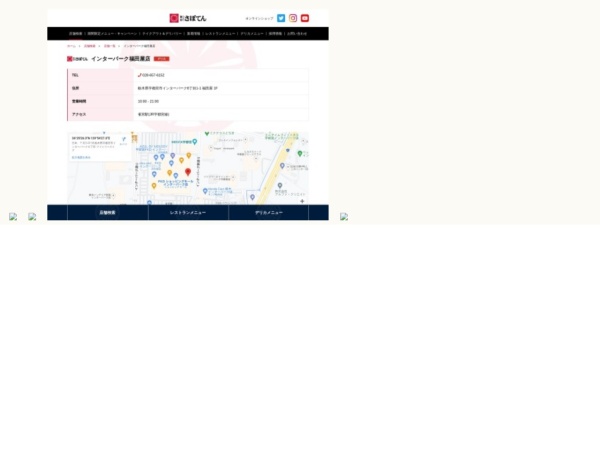The width and height of the screenshot is (600, 450).
Task: Open the Twitter social icon
Action: [281, 18]
